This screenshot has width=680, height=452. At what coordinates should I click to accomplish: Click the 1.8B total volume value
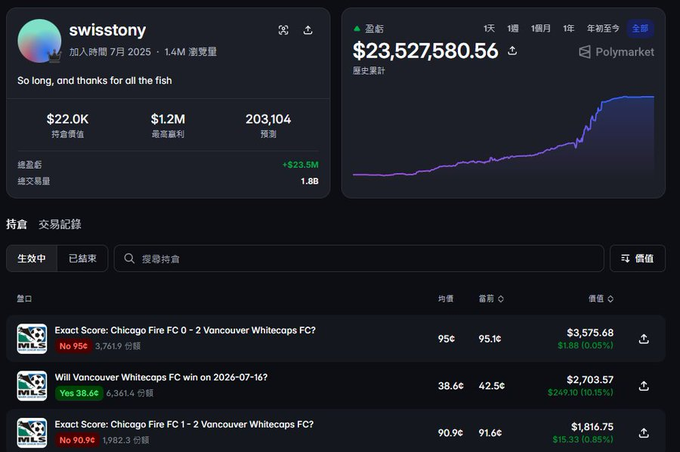310,181
